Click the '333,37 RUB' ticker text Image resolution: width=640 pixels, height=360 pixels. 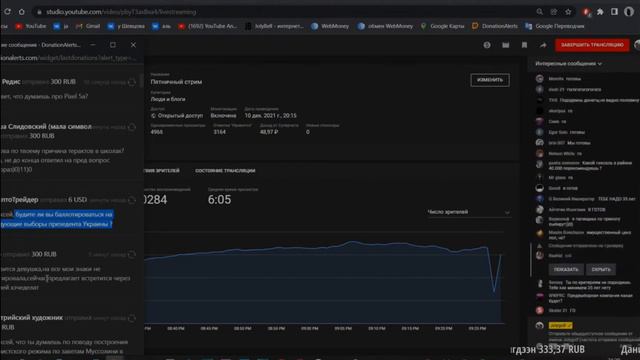[x=561, y=349]
